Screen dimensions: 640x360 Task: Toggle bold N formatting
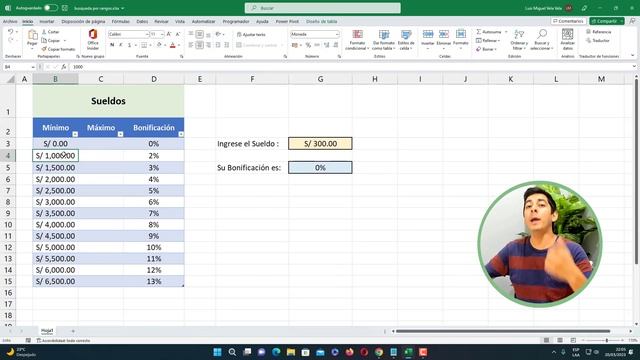(x=112, y=45)
